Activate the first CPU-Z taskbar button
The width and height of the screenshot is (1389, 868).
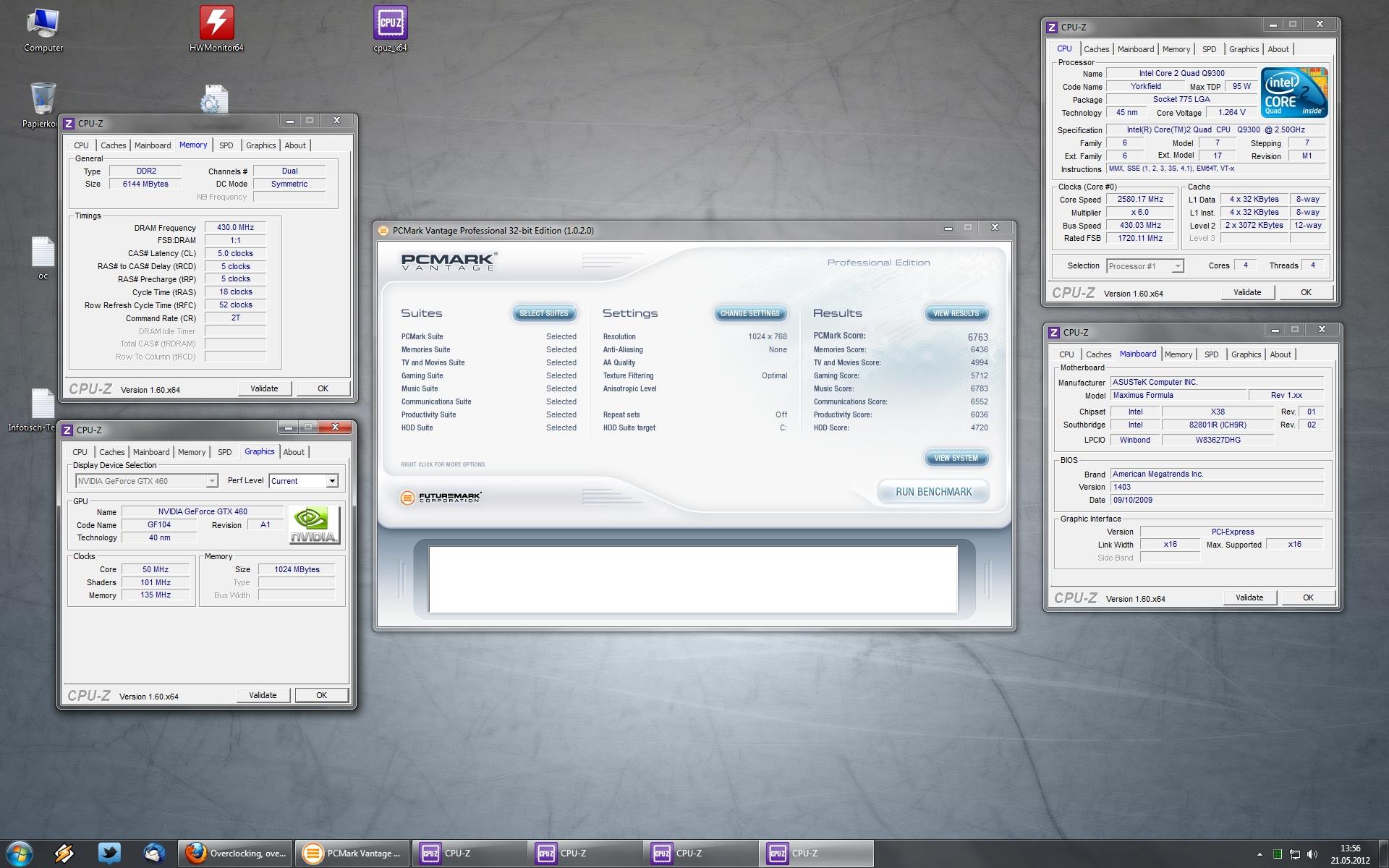coord(470,854)
